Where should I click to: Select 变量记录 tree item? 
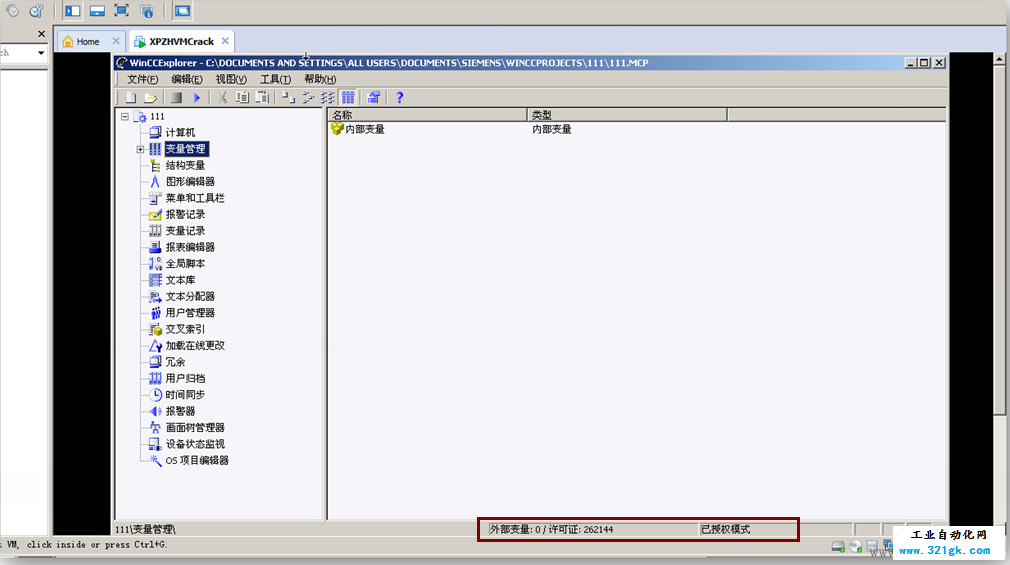[186, 231]
